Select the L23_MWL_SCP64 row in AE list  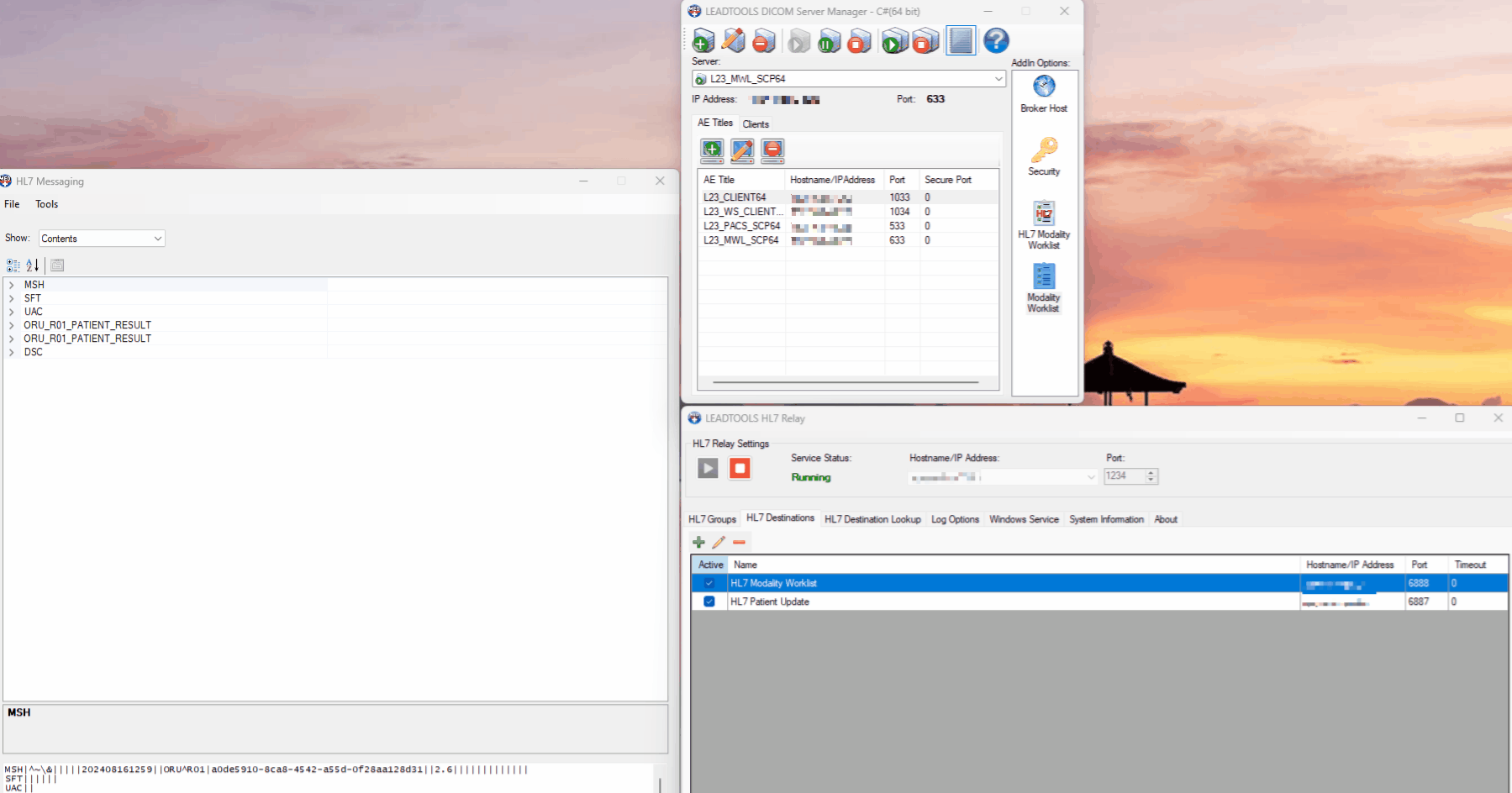849,240
